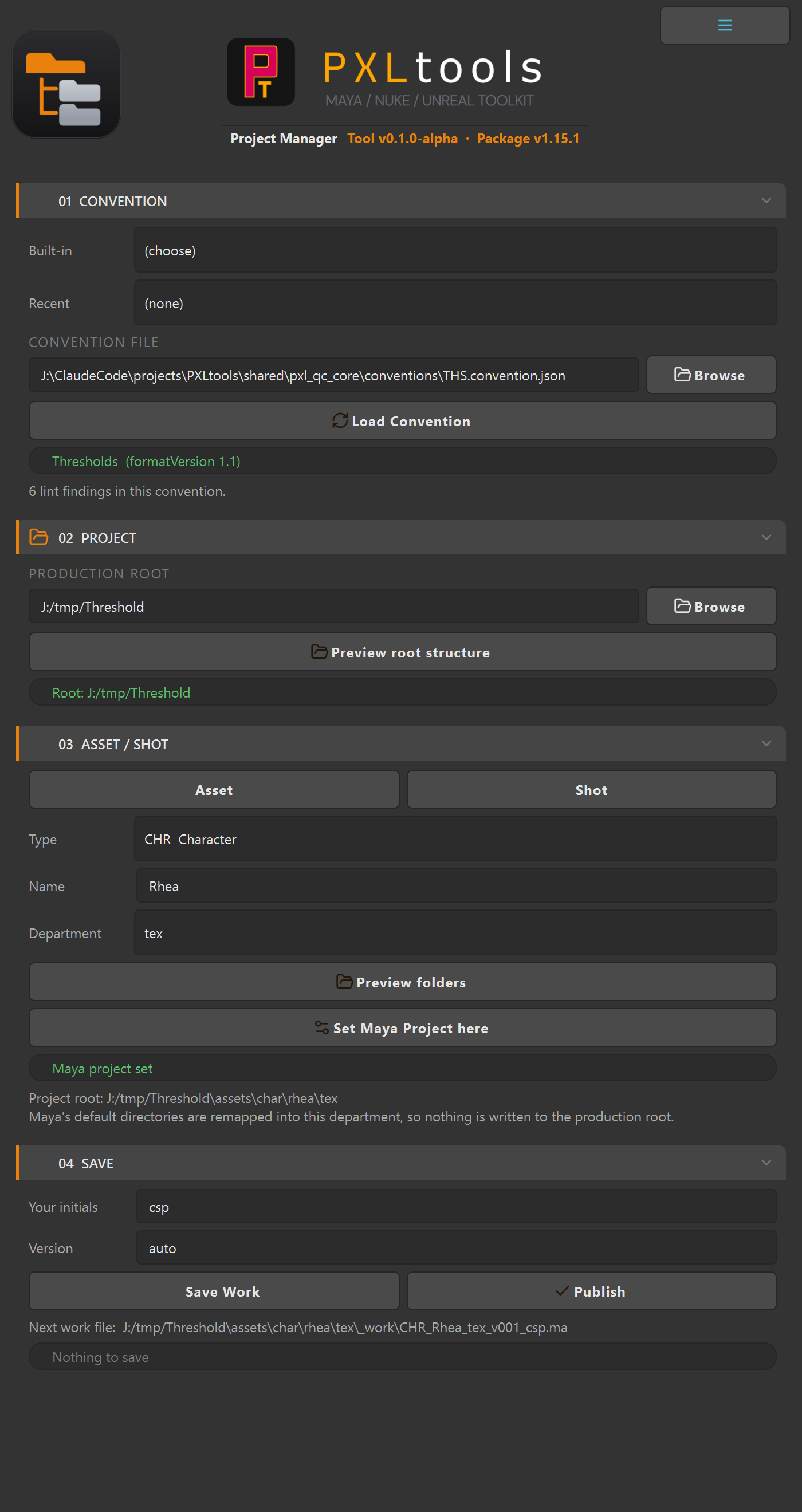Image resolution: width=802 pixels, height=1512 pixels.
Task: Browse for the production root folder
Action: [x=711, y=607]
